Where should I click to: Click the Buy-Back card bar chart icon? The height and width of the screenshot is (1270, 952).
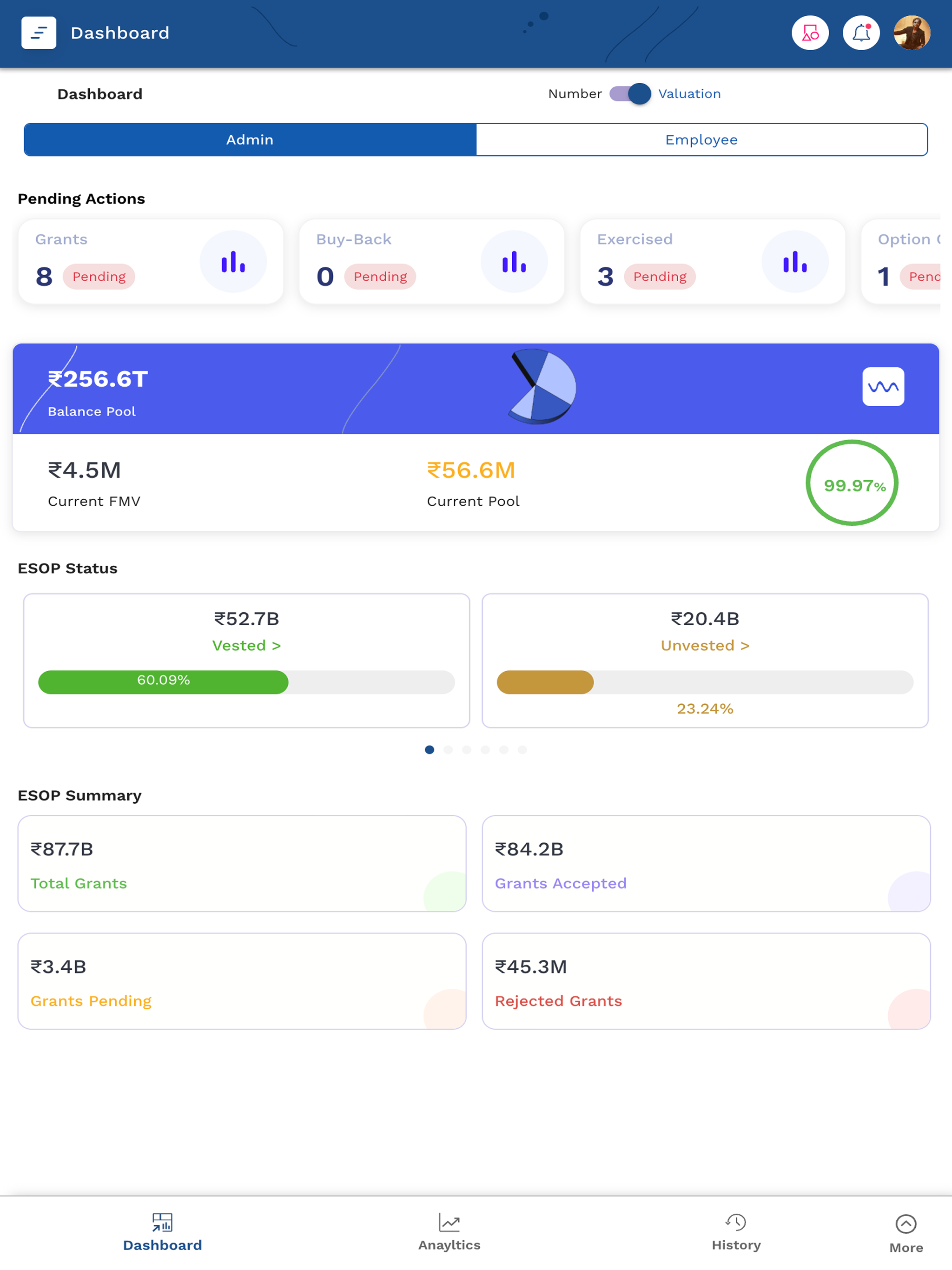(514, 262)
